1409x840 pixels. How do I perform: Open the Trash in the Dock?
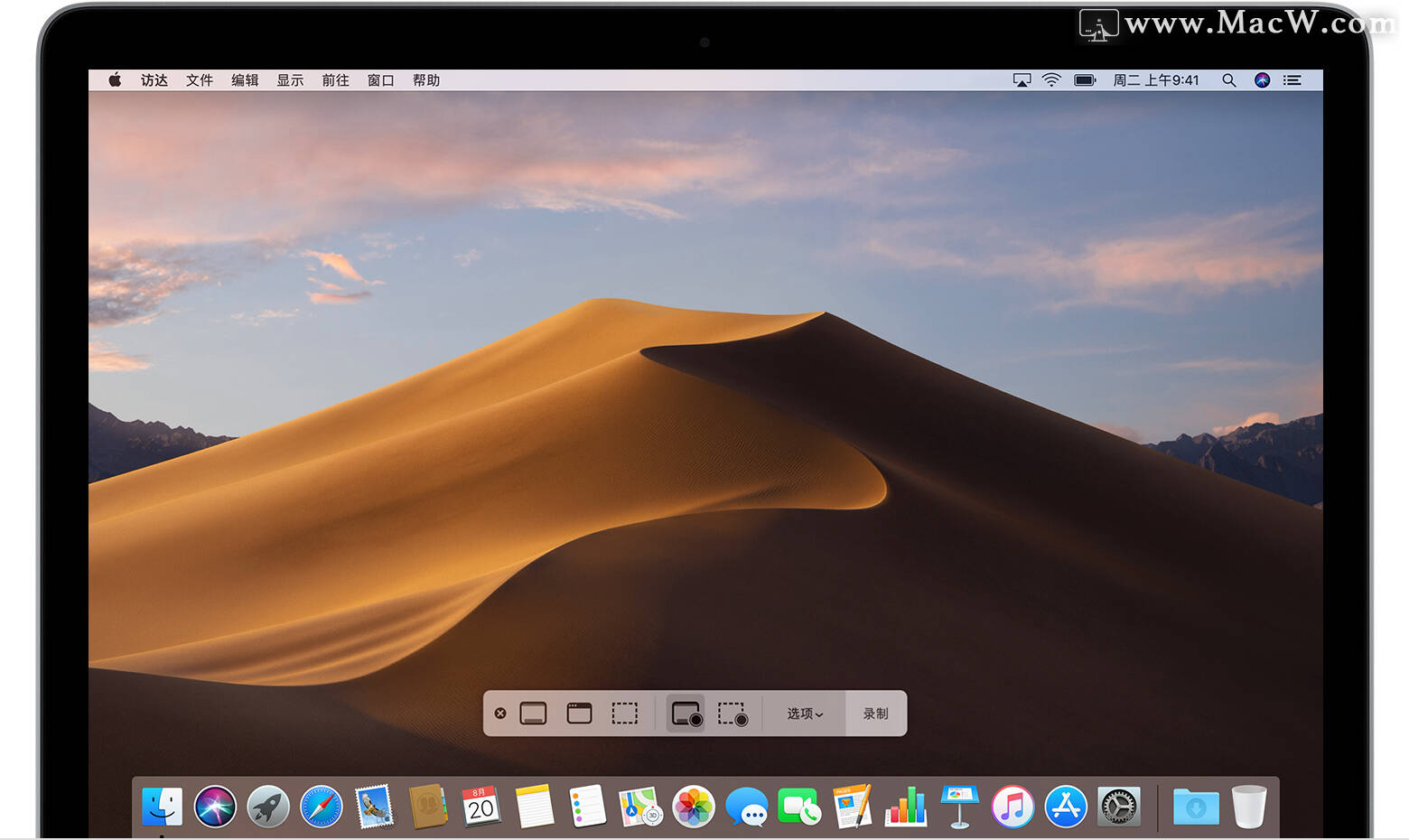1249,807
